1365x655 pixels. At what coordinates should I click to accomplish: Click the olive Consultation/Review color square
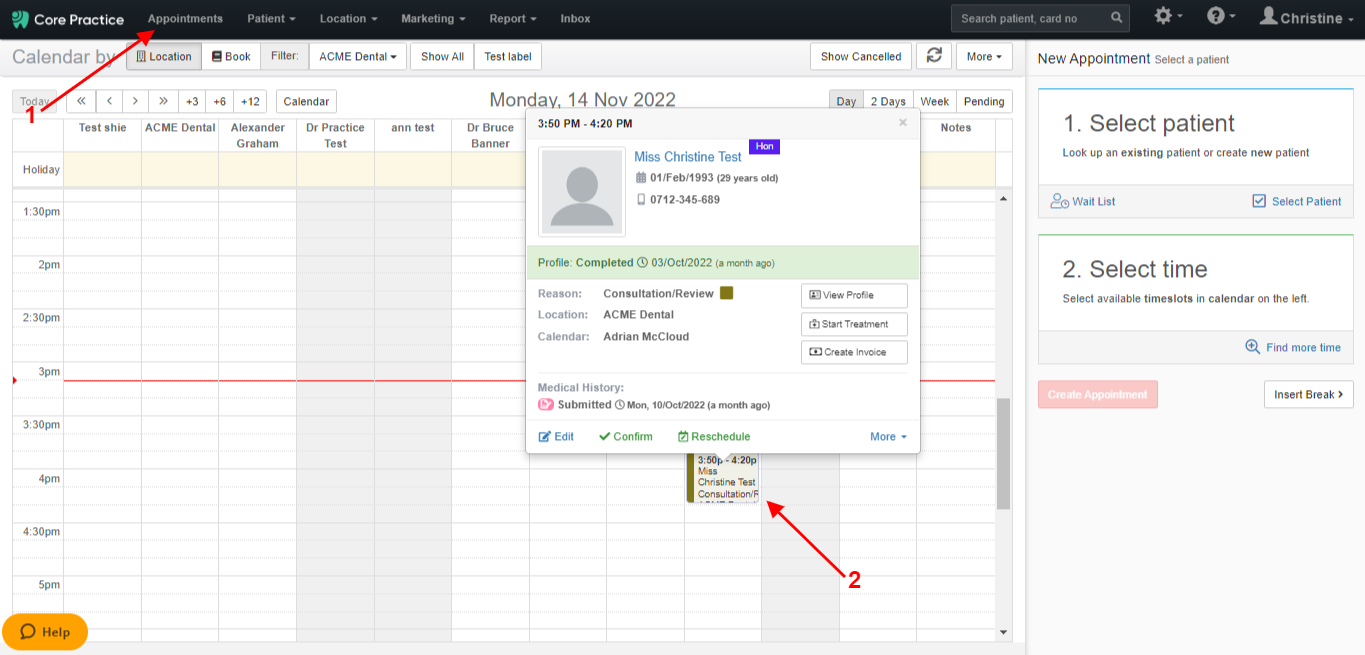[x=726, y=293]
